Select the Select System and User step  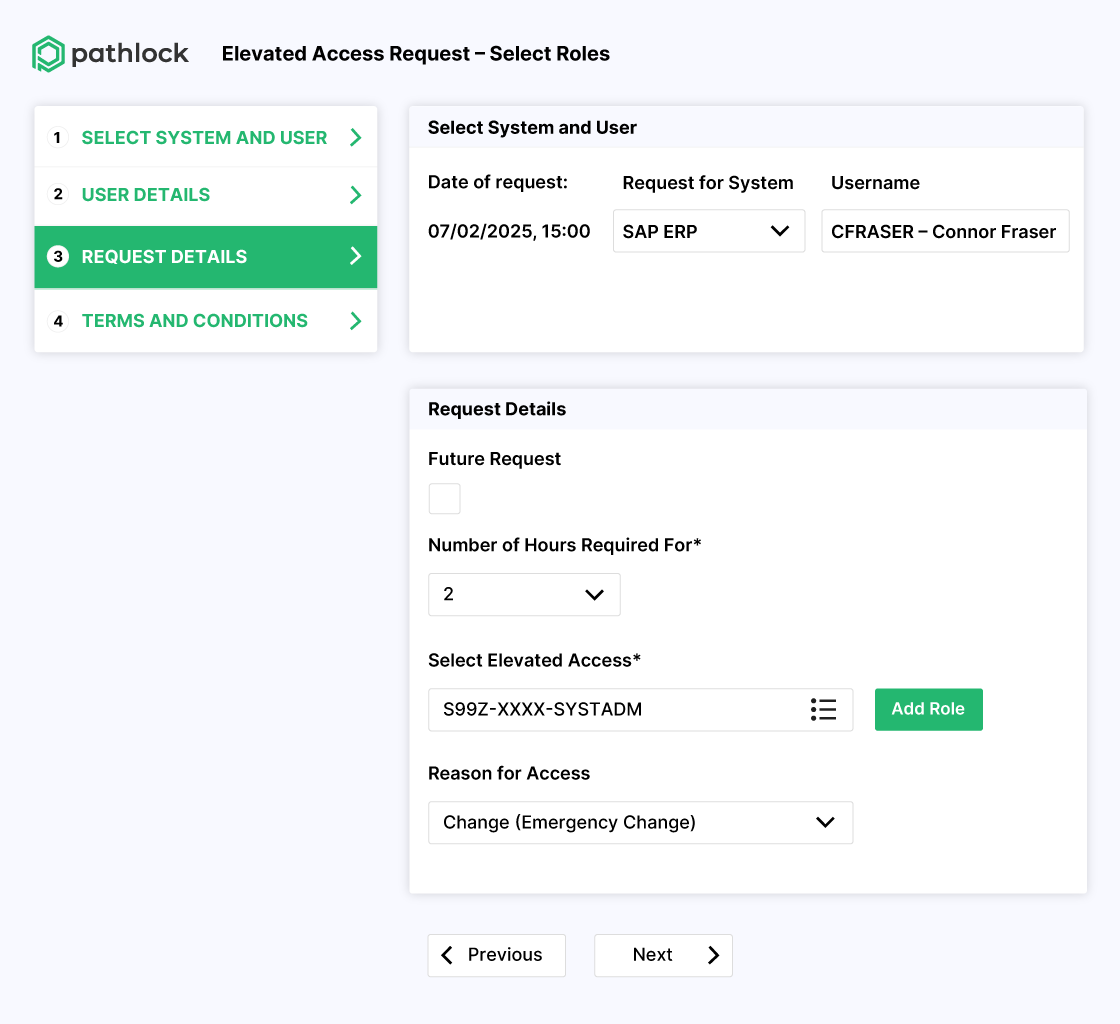pos(204,138)
